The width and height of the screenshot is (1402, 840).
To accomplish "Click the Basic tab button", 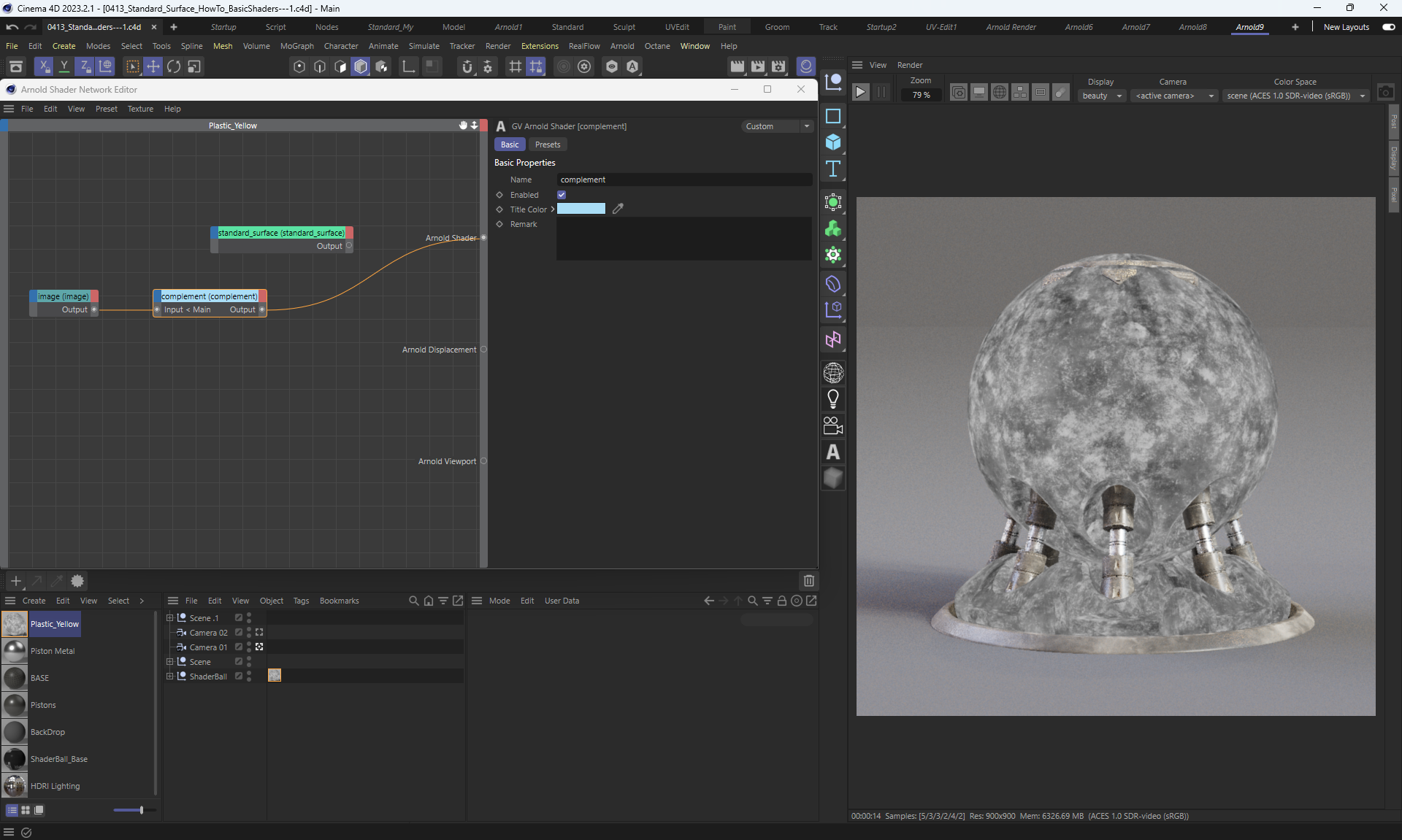I will 510,145.
